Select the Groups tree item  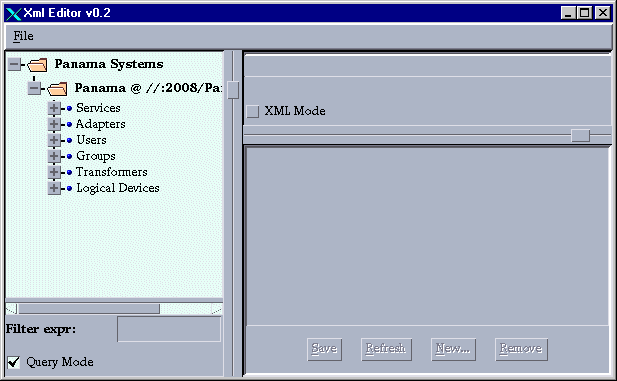(96, 156)
